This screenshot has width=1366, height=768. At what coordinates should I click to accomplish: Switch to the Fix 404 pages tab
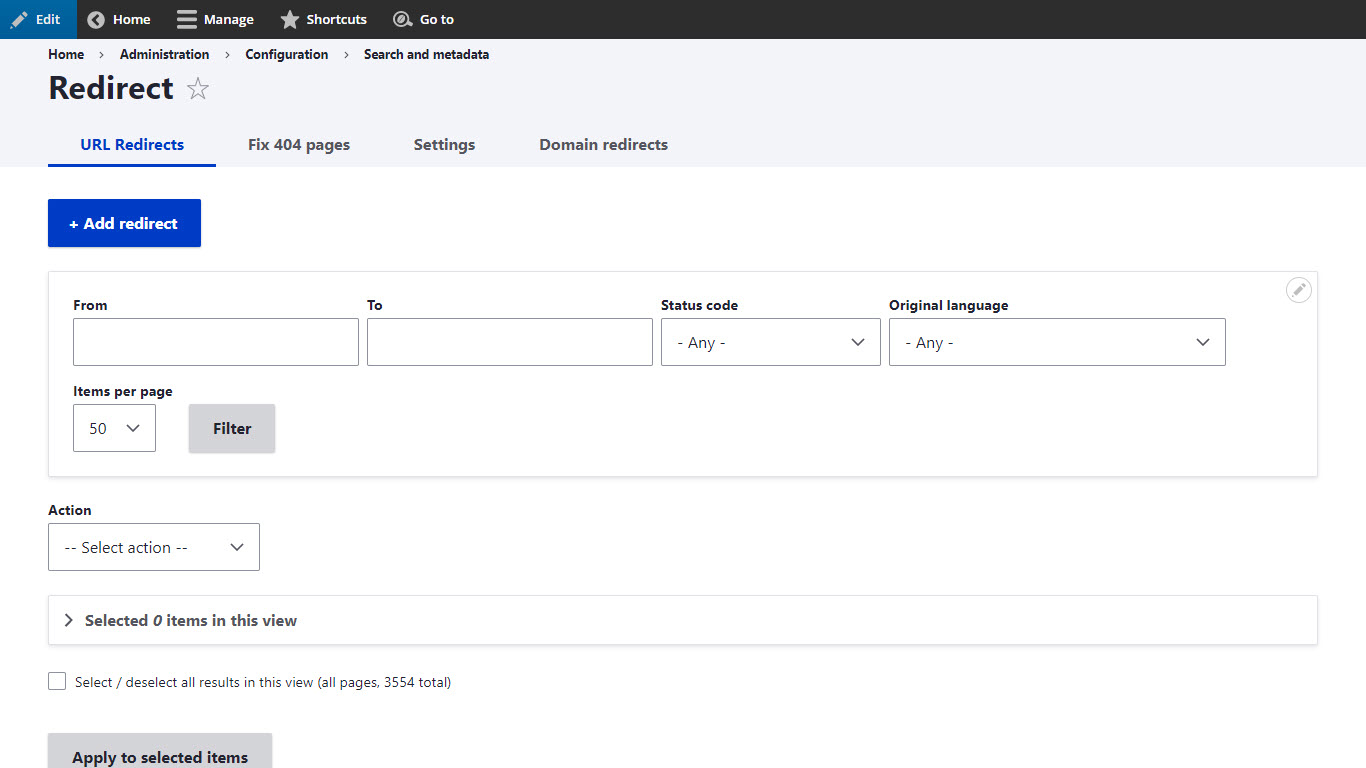click(x=299, y=145)
